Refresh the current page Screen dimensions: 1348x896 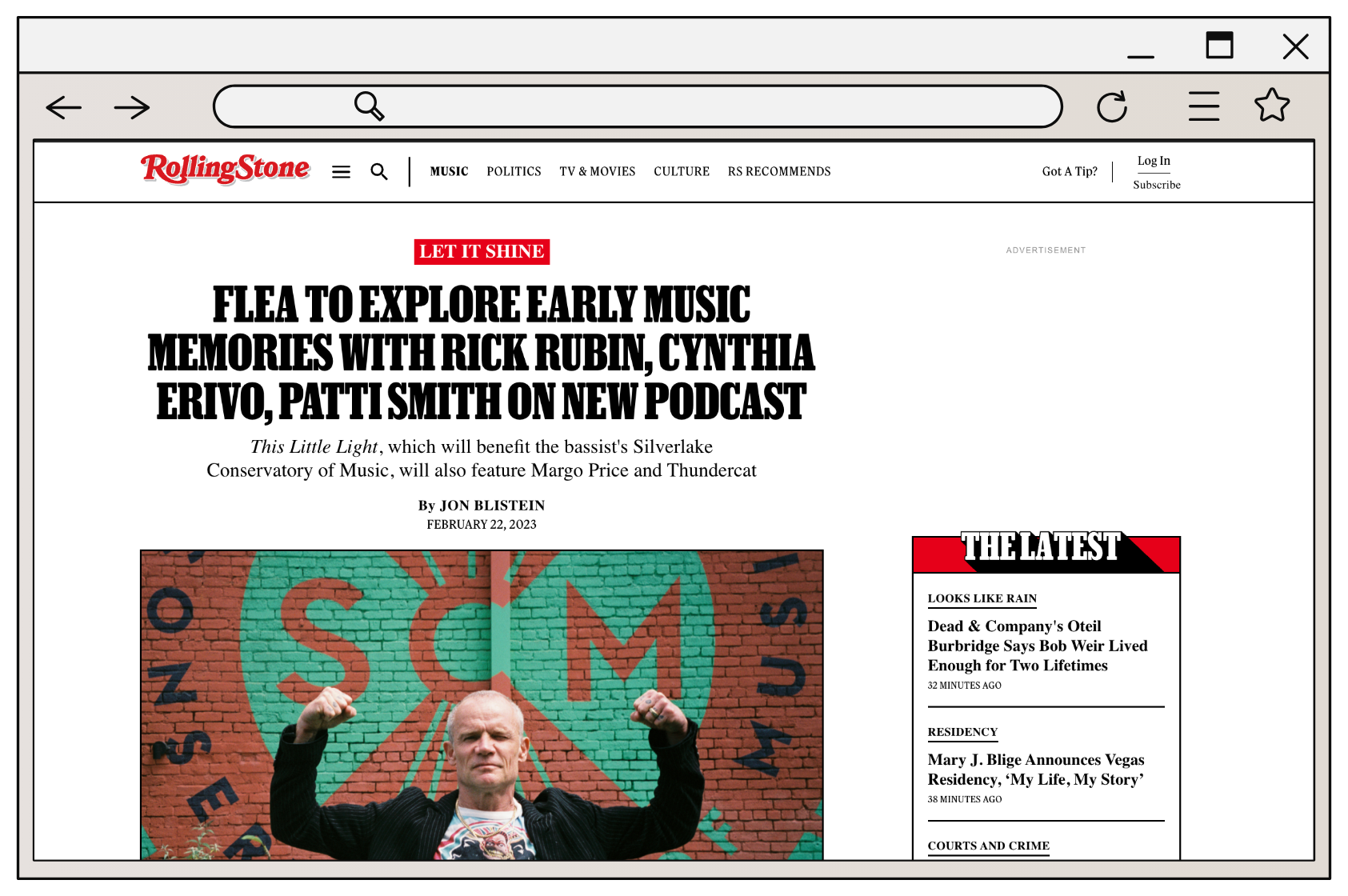(1114, 105)
